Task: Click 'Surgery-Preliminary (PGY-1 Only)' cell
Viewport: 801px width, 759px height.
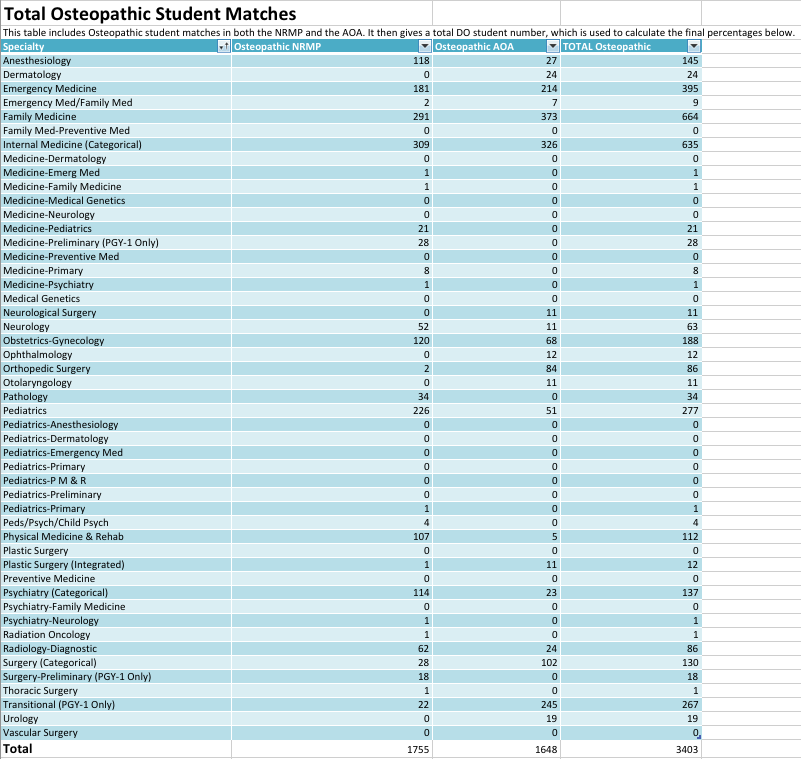Action: coord(116,676)
